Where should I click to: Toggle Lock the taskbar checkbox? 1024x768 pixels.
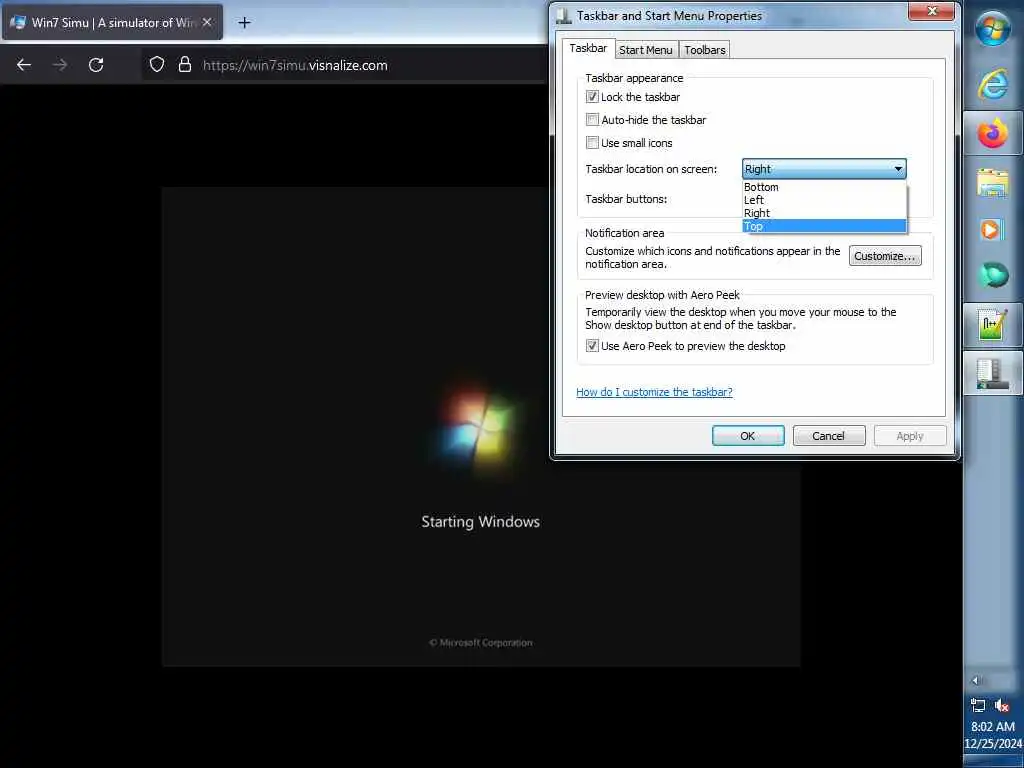coord(592,97)
